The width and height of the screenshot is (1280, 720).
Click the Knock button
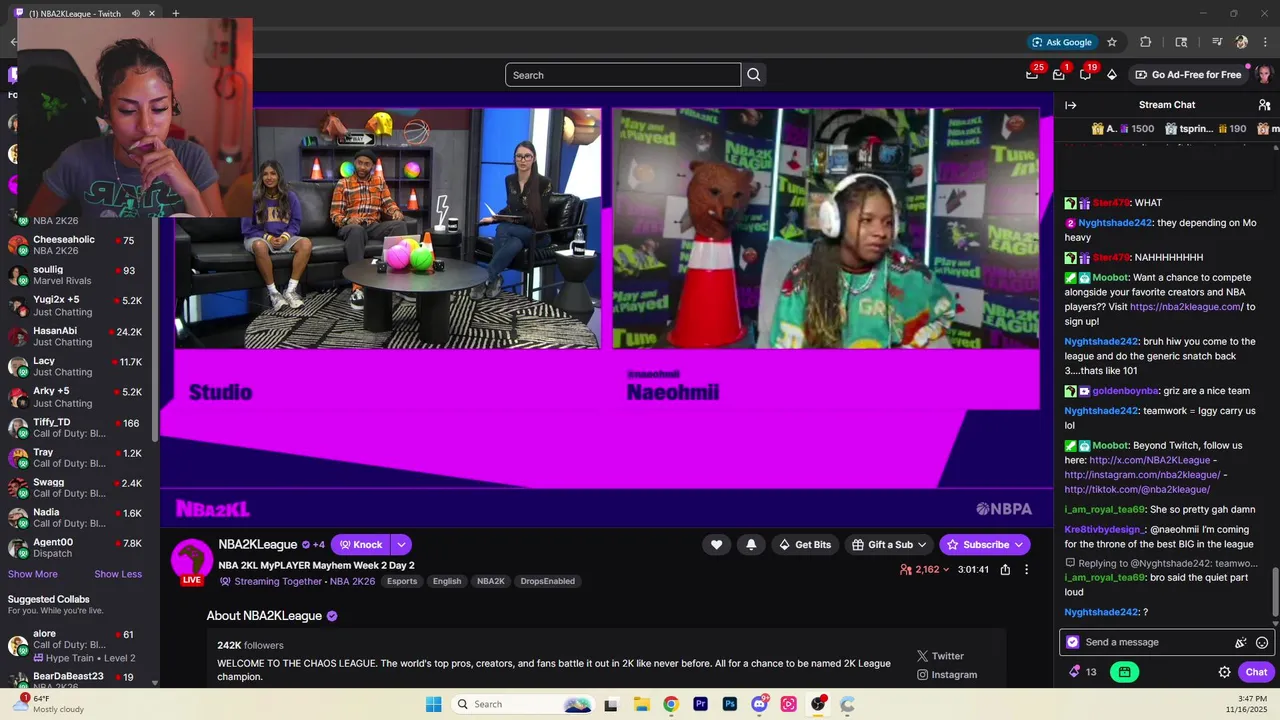point(360,545)
